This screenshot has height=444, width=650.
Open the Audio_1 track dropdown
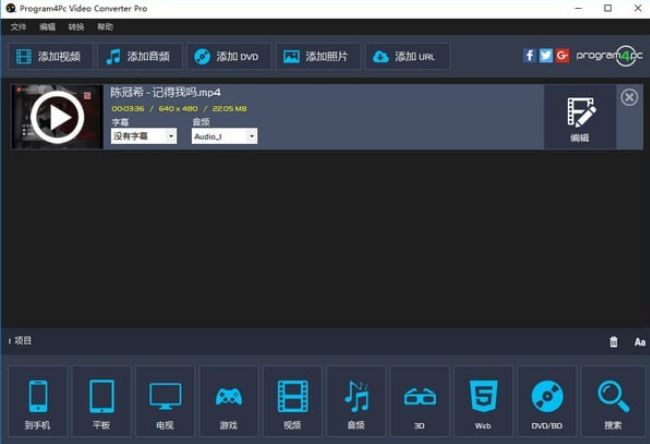[224, 136]
